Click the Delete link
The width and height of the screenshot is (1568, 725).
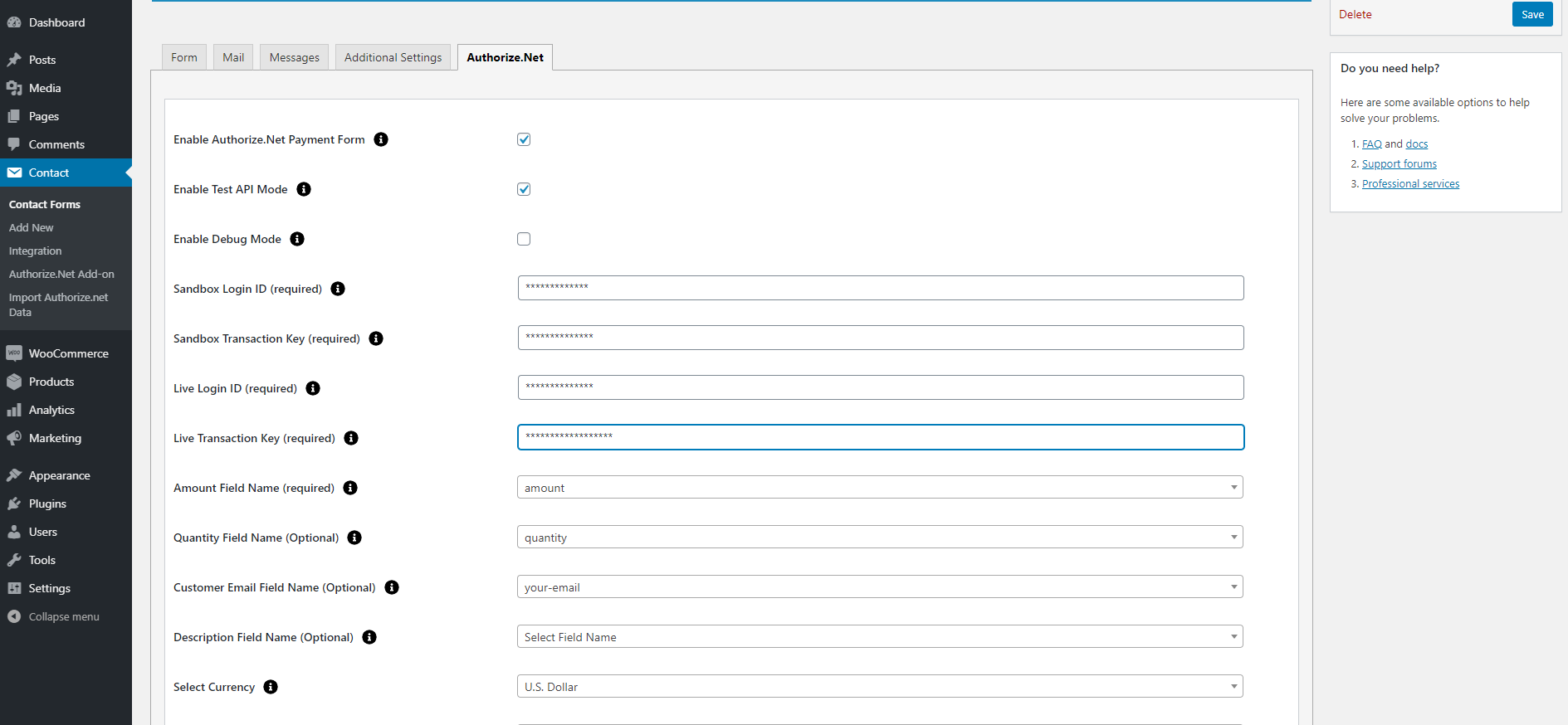pos(1356,14)
